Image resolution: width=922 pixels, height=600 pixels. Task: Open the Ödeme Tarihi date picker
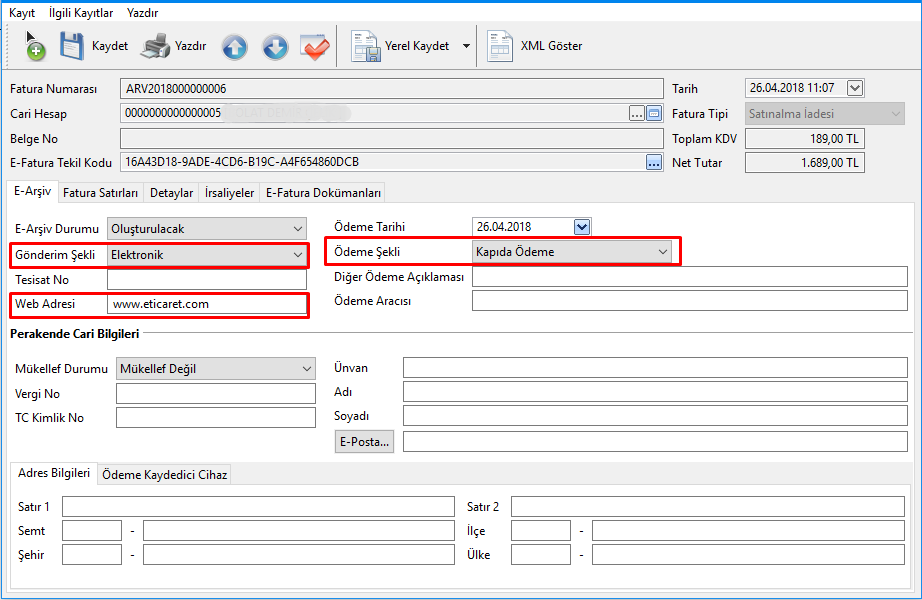click(x=581, y=227)
